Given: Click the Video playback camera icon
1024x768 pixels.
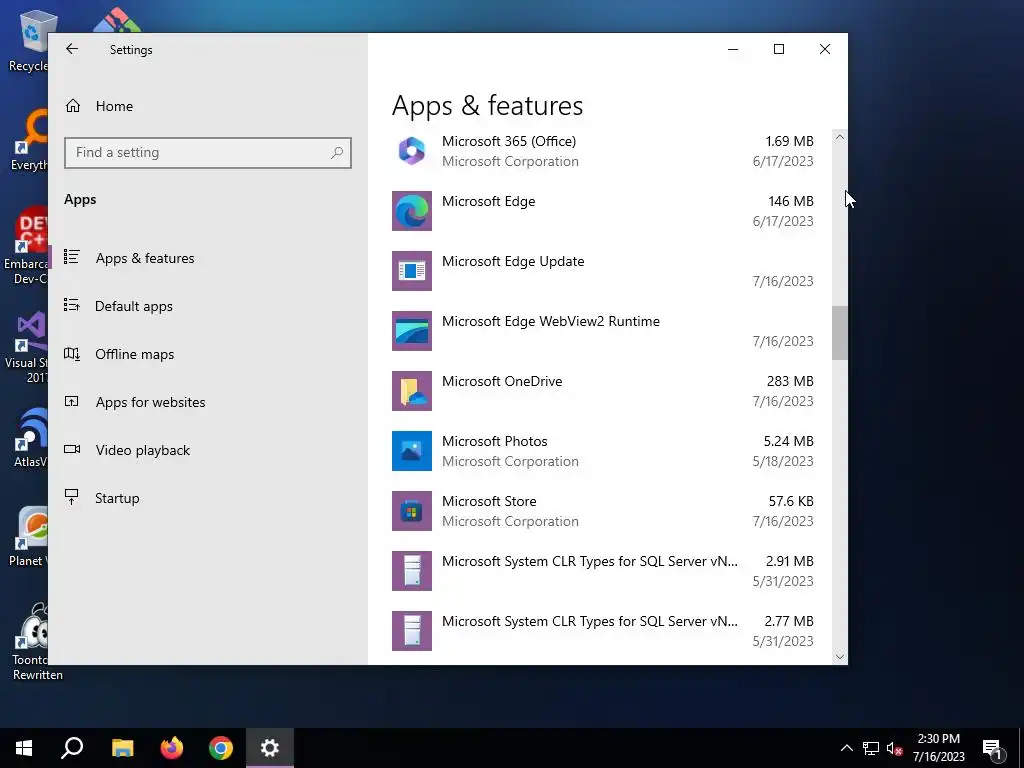Looking at the screenshot, I should pos(72,449).
